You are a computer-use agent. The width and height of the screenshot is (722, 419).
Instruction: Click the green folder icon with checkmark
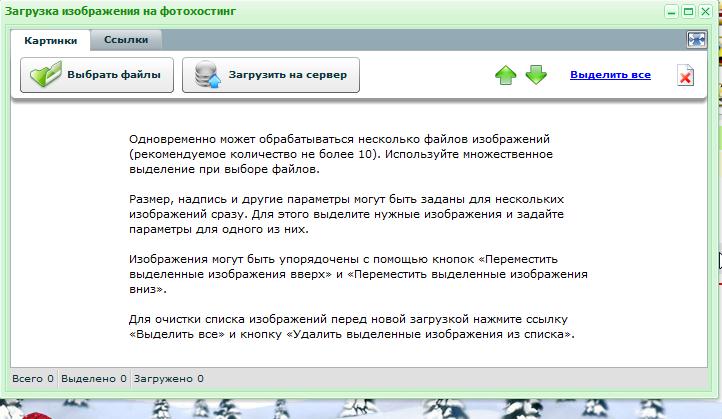pos(41,76)
